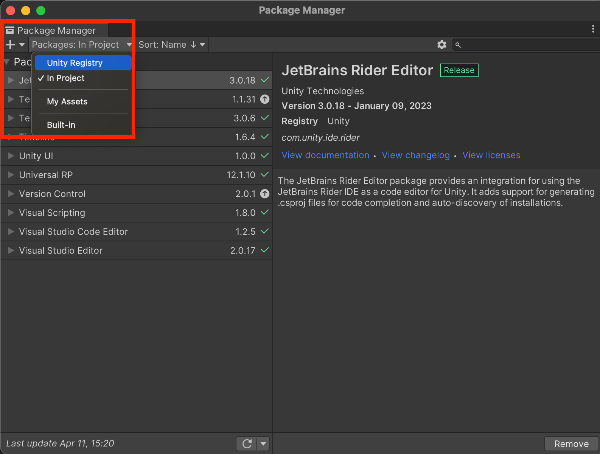Refresh the package list
Screen dimensions: 600x454
tap(247, 444)
